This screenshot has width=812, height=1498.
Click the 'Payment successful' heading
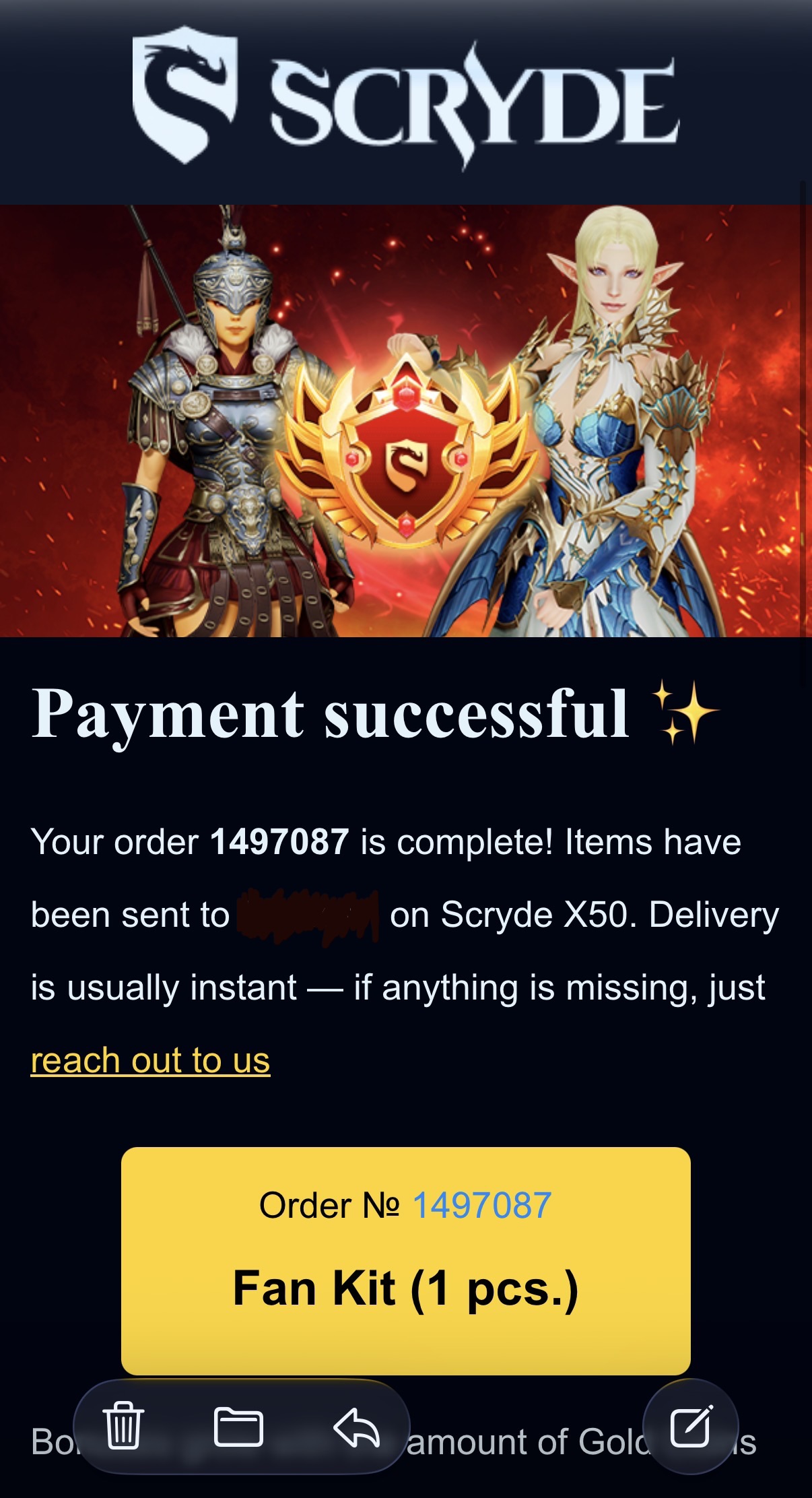tap(330, 714)
